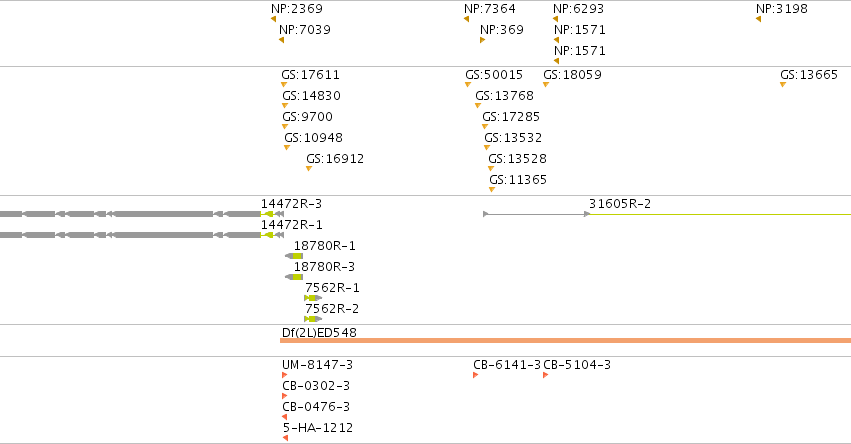The height and width of the screenshot is (444, 851).
Task: Click the CB-6141-3 insertion label
Action: (x=507, y=365)
